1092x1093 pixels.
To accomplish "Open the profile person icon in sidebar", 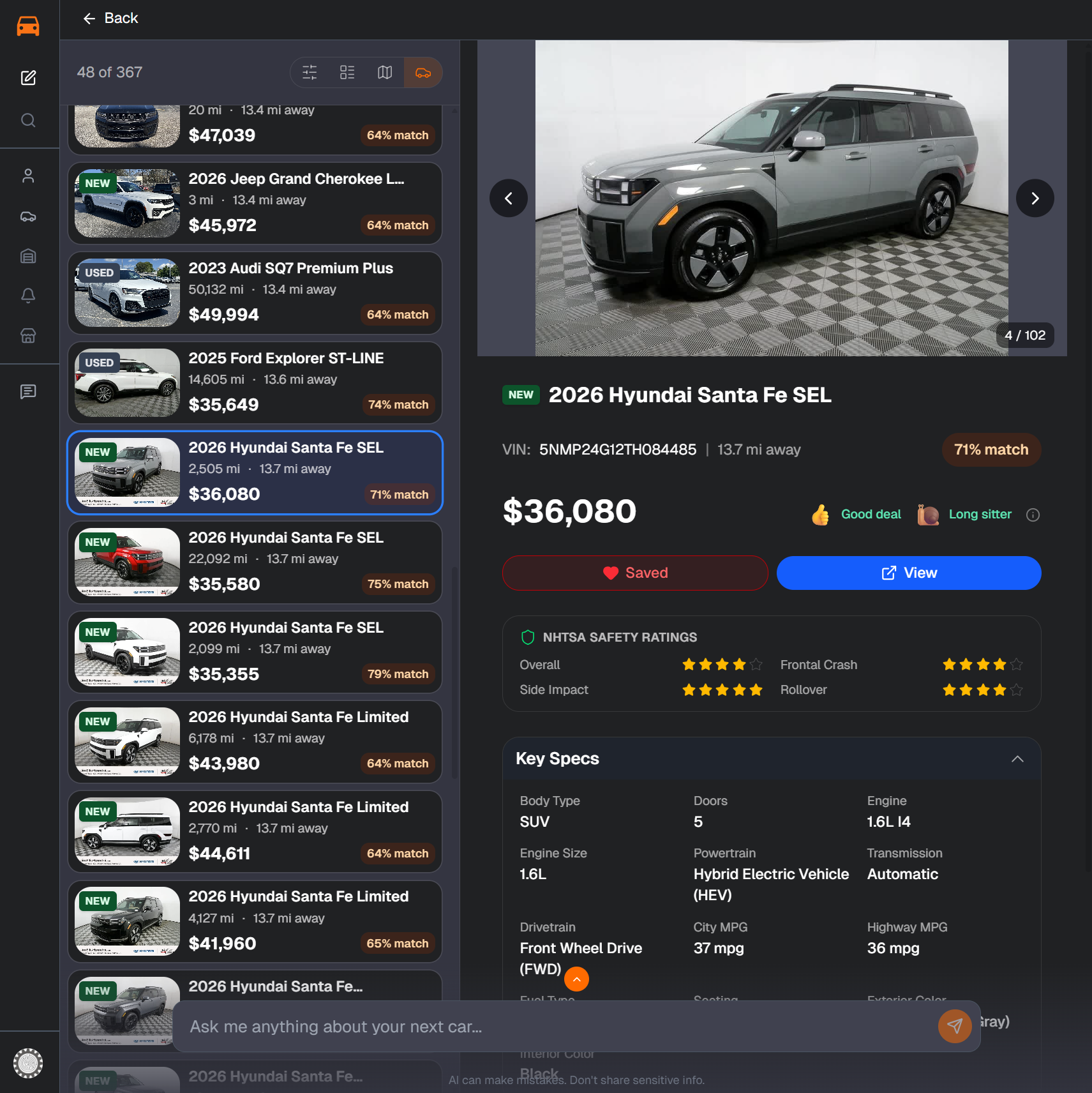I will click(x=28, y=176).
